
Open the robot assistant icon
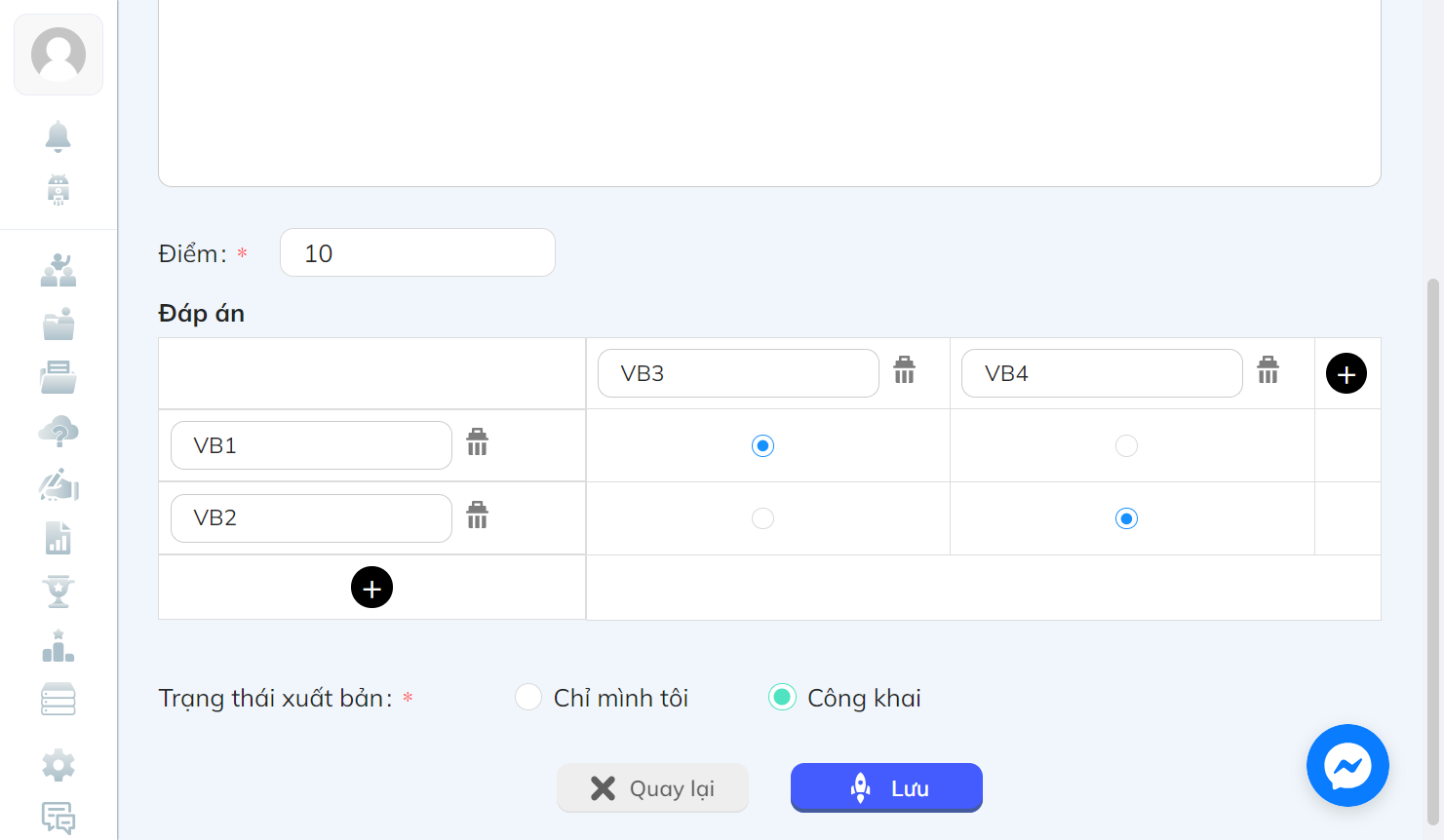click(x=59, y=189)
